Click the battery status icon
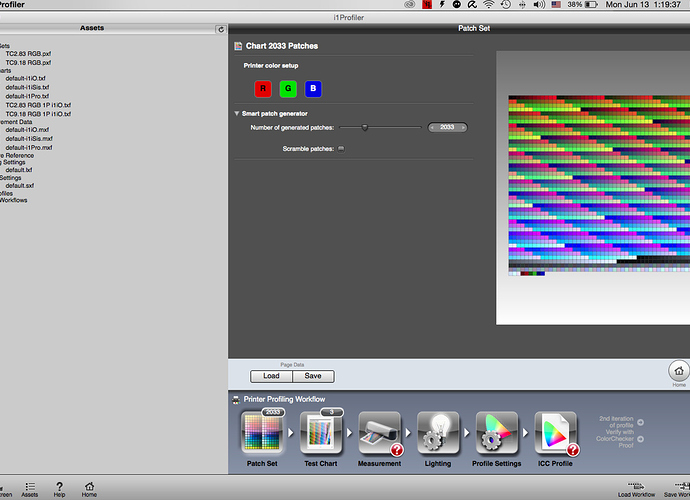Viewport: 690px width, 500px height. 591,4
